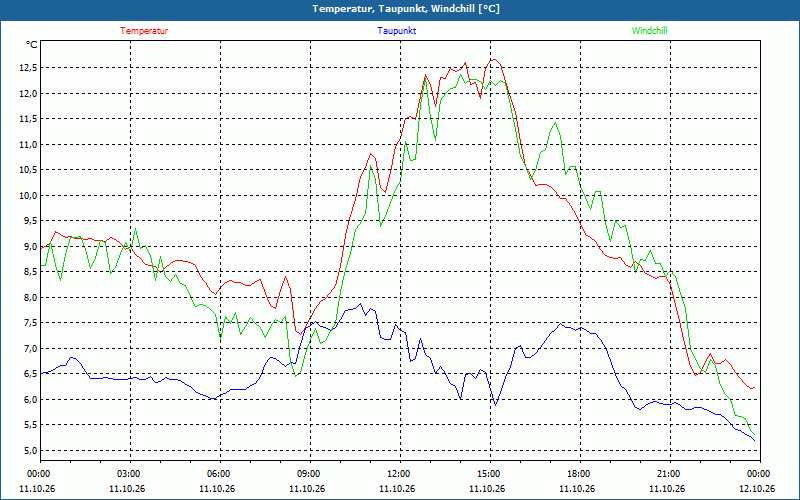This screenshot has width=800, height=500.
Task: Click the '11.10.26' date under 12:00
Action: point(397,488)
